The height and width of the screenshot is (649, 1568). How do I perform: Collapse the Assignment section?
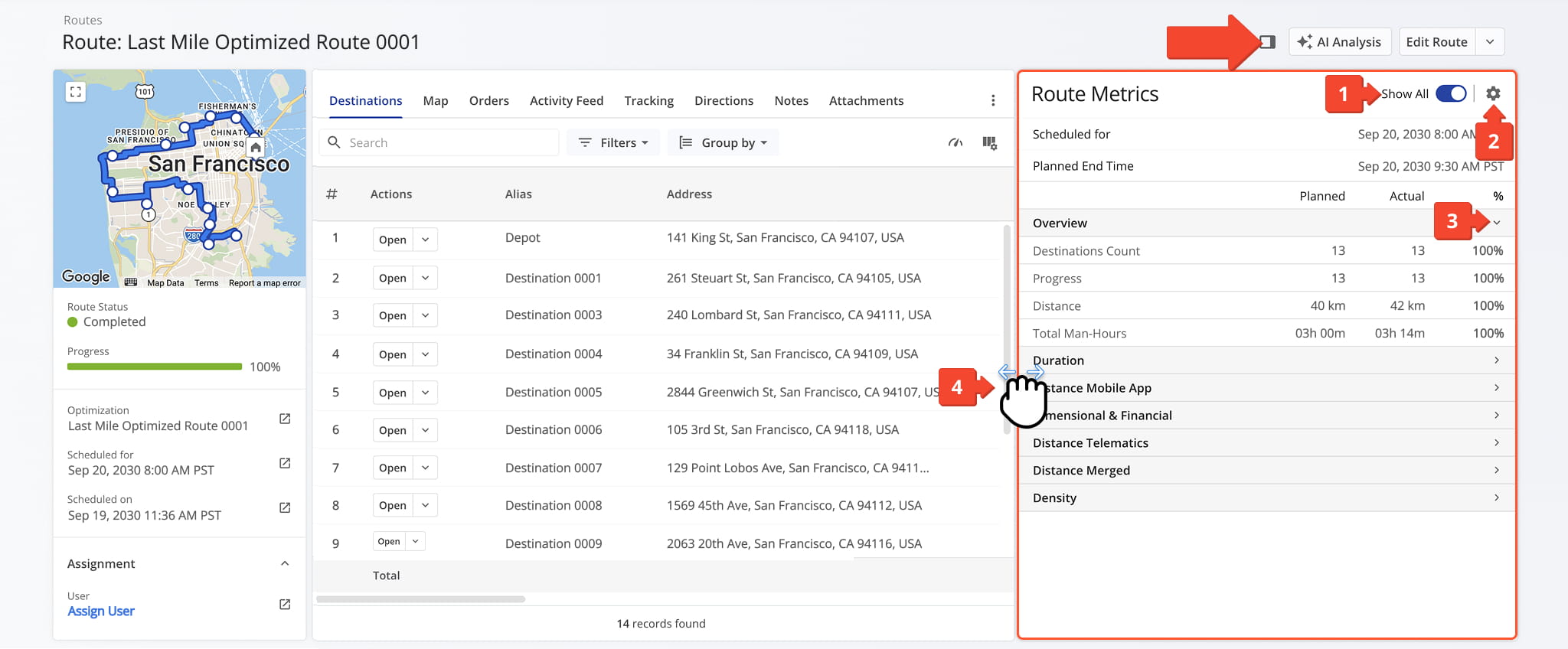pos(285,563)
